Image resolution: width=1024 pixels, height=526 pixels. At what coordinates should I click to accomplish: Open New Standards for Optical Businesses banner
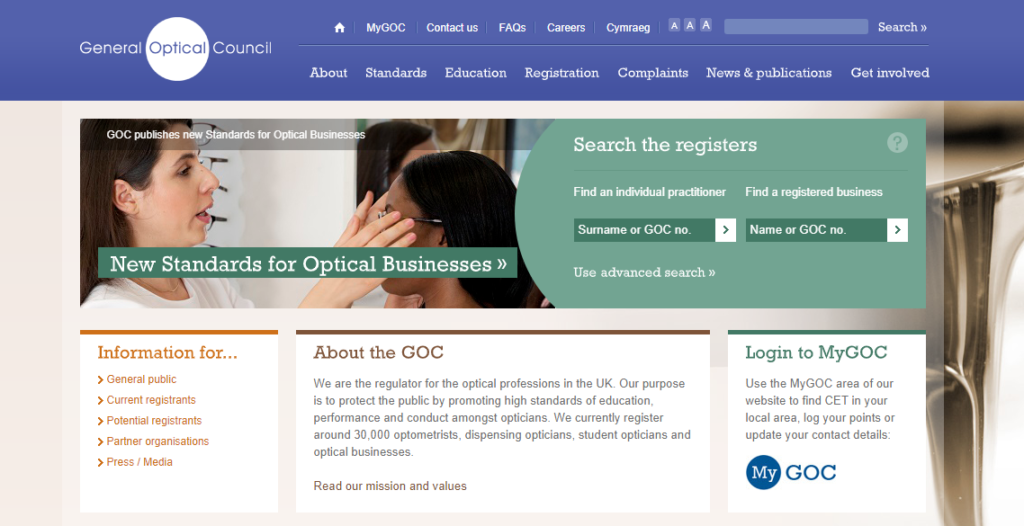pyautogui.click(x=308, y=263)
